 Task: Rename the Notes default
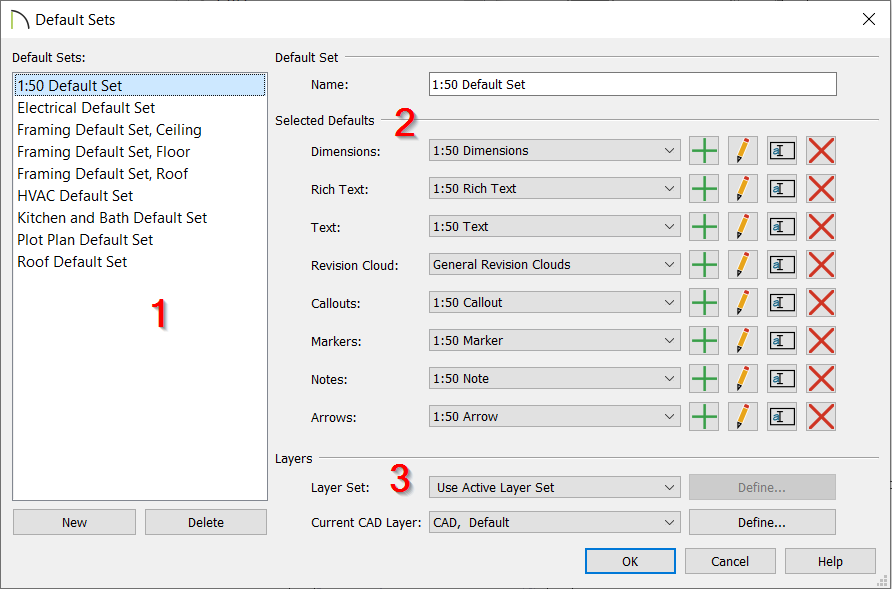click(x=782, y=379)
